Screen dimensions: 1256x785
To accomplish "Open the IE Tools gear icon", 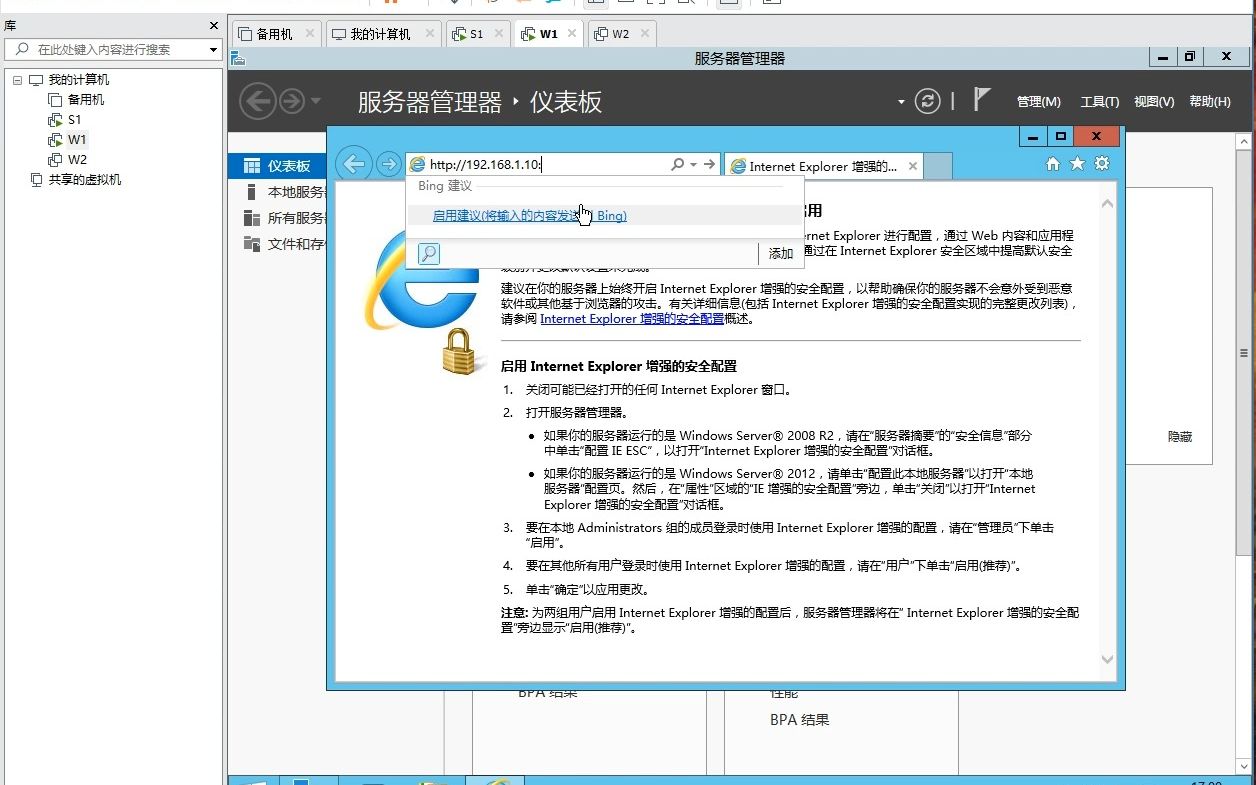I will pyautogui.click(x=1101, y=164).
